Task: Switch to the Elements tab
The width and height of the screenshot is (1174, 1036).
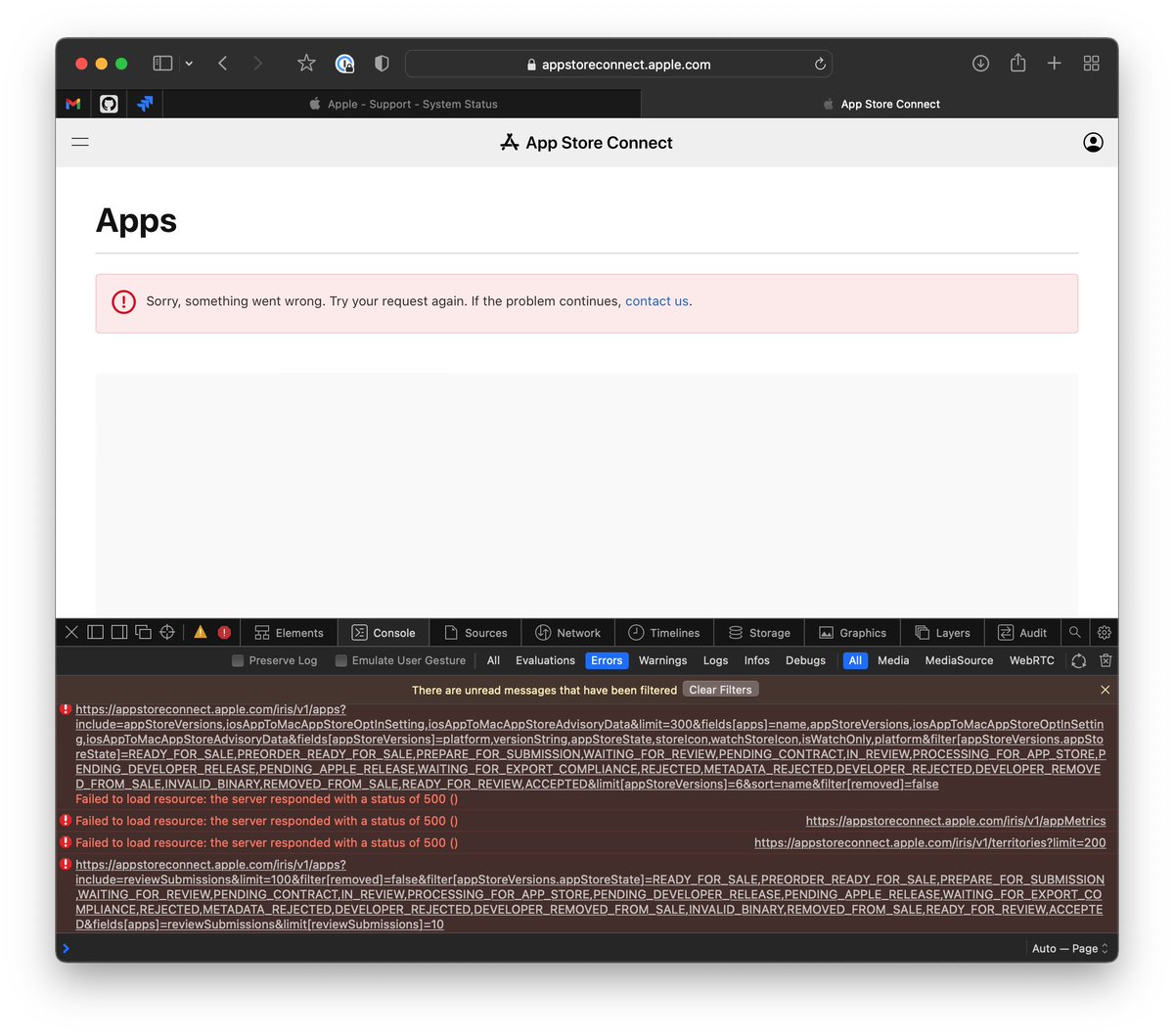Action: click(x=289, y=633)
